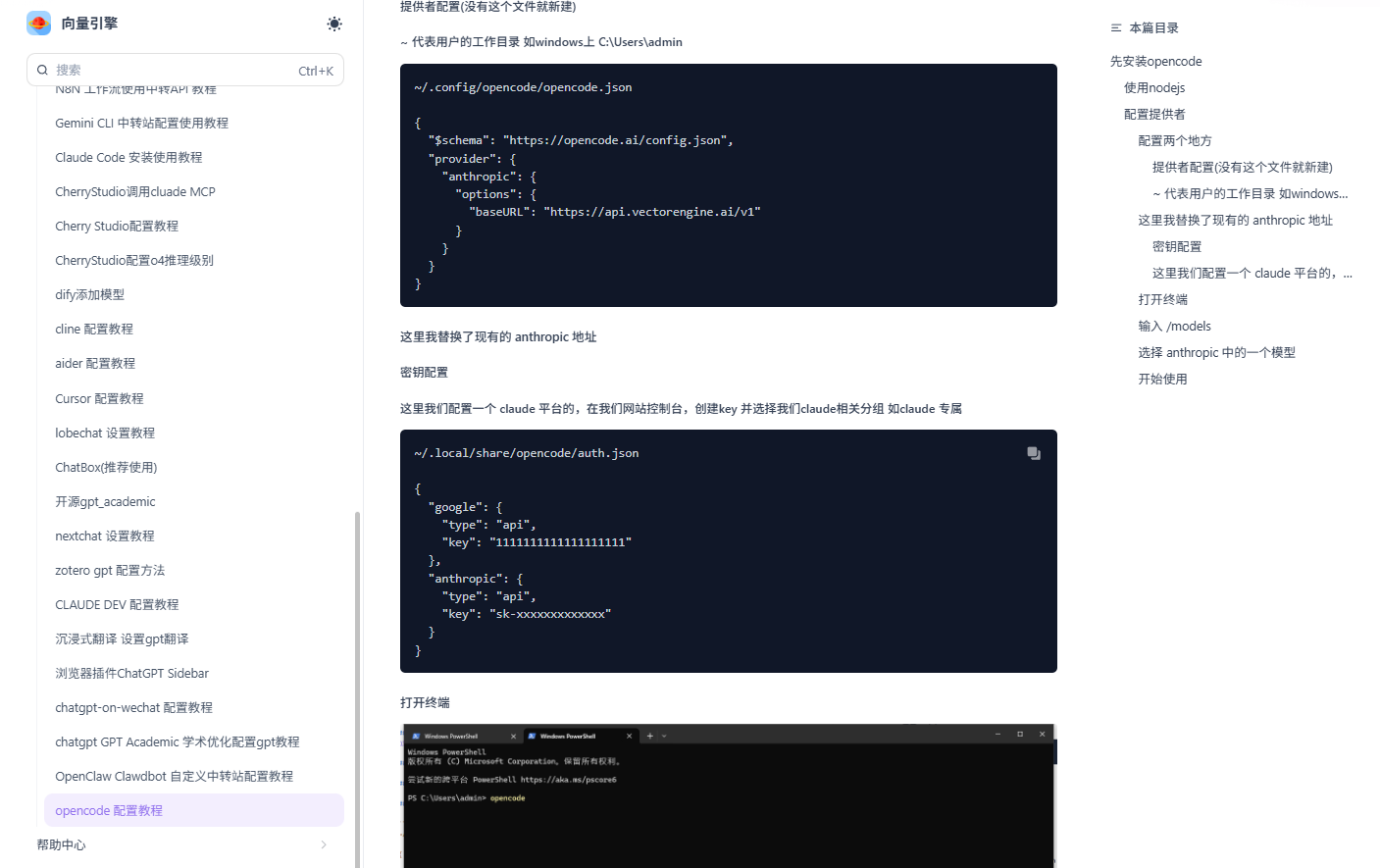Open 浏览器插件ChatGPT Sidebar page
This screenshot has height=868, width=1380.
tap(132, 673)
